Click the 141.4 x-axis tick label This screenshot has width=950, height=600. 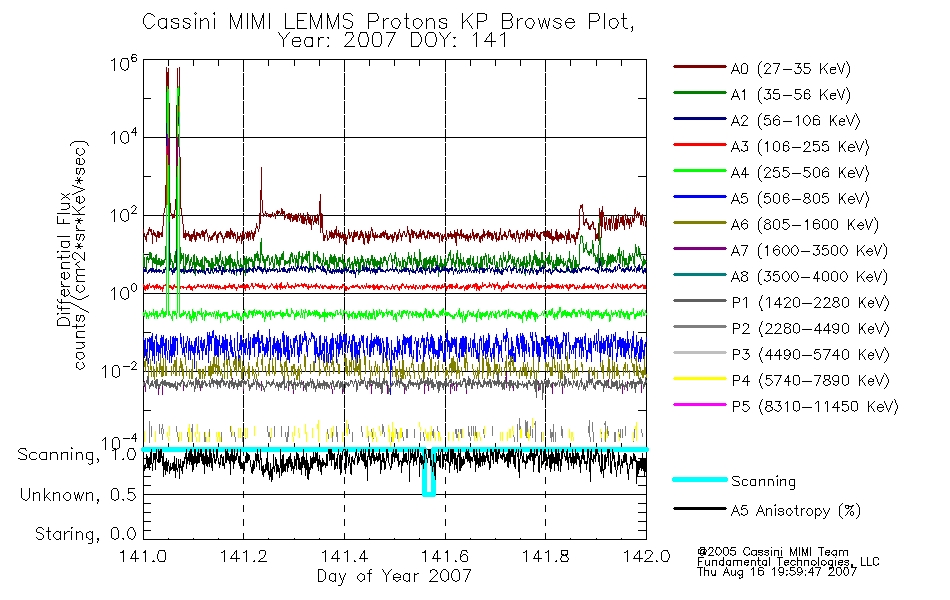[344, 556]
